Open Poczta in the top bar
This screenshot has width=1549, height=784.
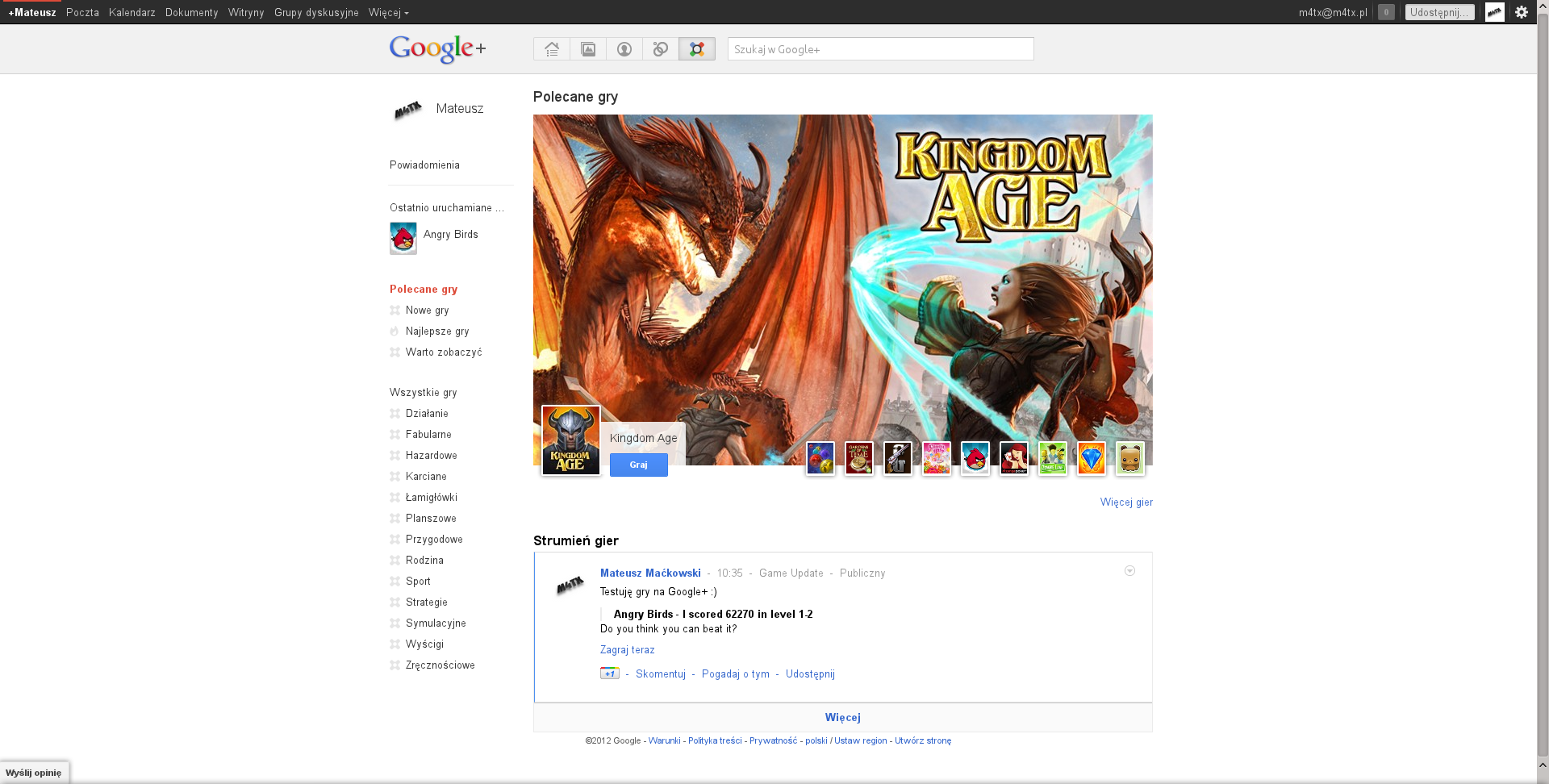click(x=82, y=12)
